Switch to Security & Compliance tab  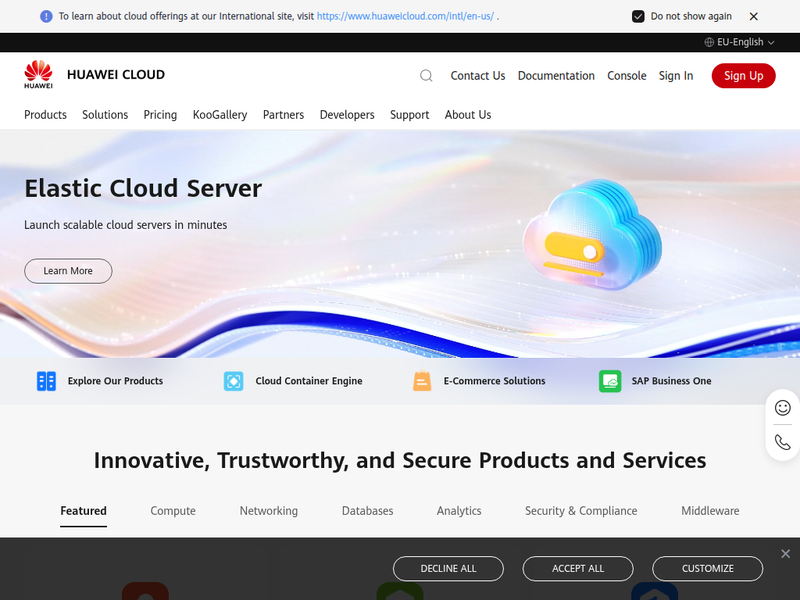[581, 511]
